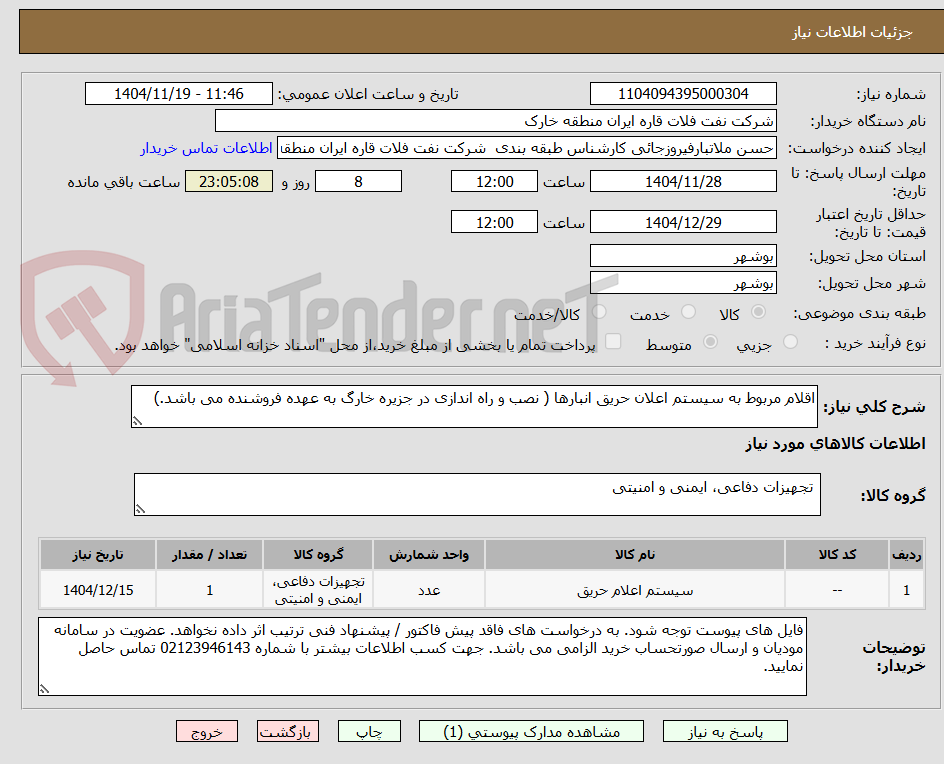The image size is (944, 764).
Task: Select the جزیی purchase type radio
Action: (x=790, y=342)
